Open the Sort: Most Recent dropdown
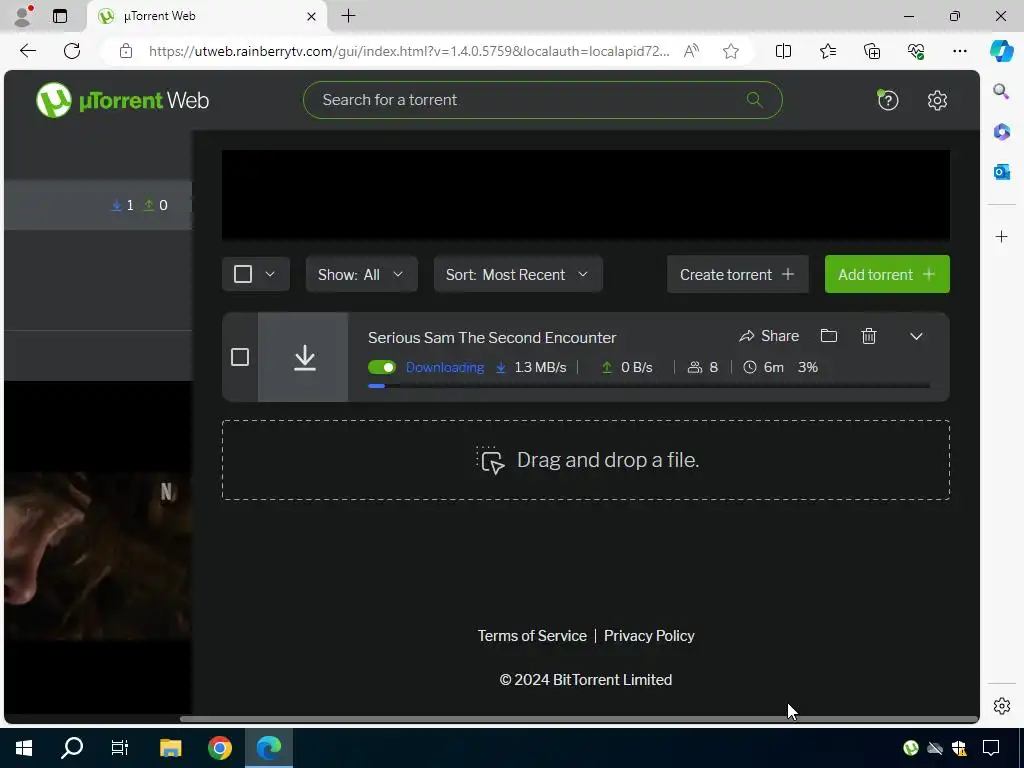Image resolution: width=1024 pixels, height=768 pixels. pyautogui.click(x=518, y=274)
